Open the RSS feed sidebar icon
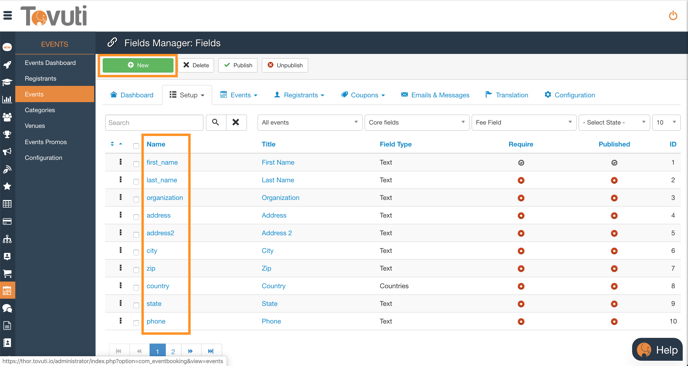Screen dimensions: 688x366 (7, 169)
